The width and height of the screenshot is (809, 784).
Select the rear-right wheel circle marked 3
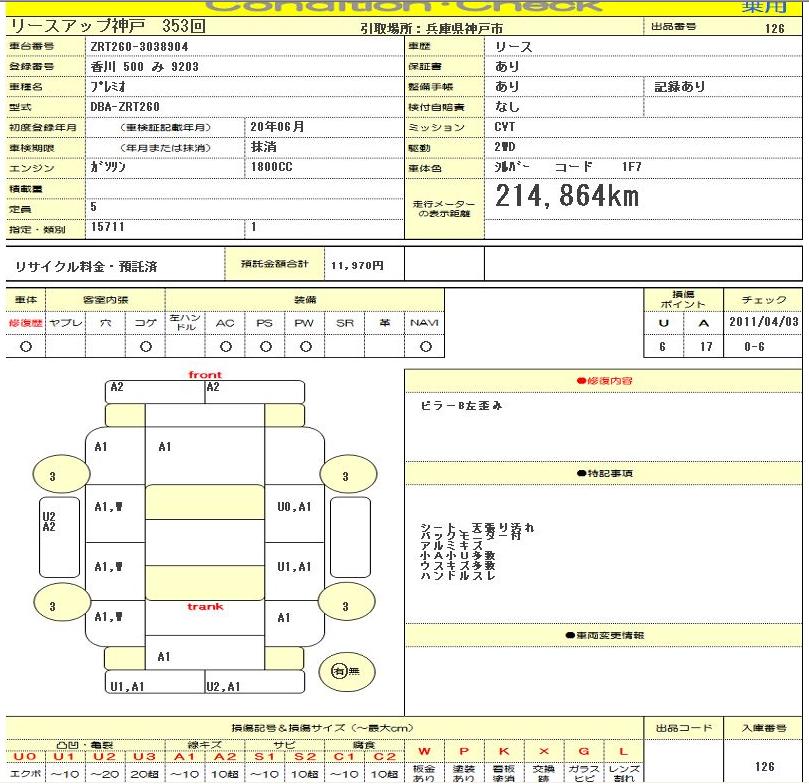click(x=345, y=606)
